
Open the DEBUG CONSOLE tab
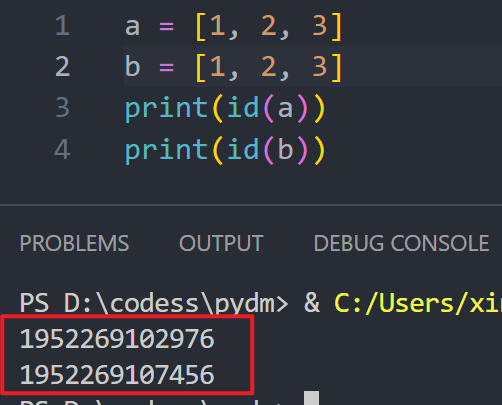coord(401,243)
